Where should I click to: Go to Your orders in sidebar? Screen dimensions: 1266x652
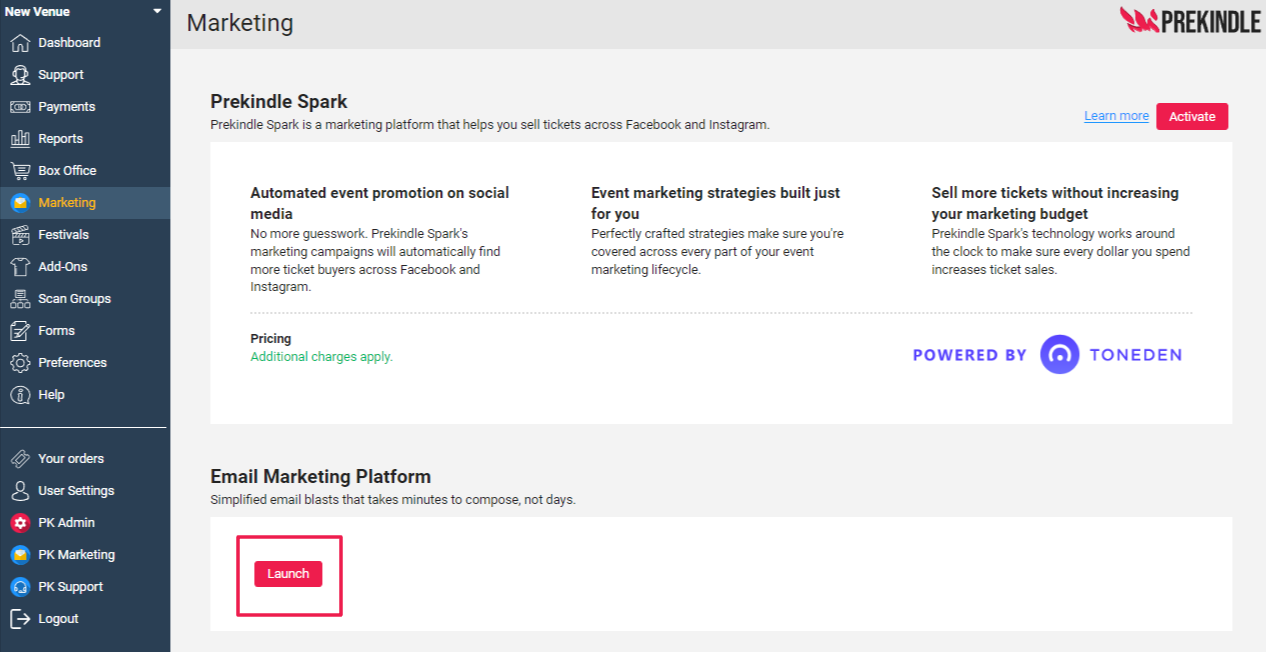coord(70,459)
